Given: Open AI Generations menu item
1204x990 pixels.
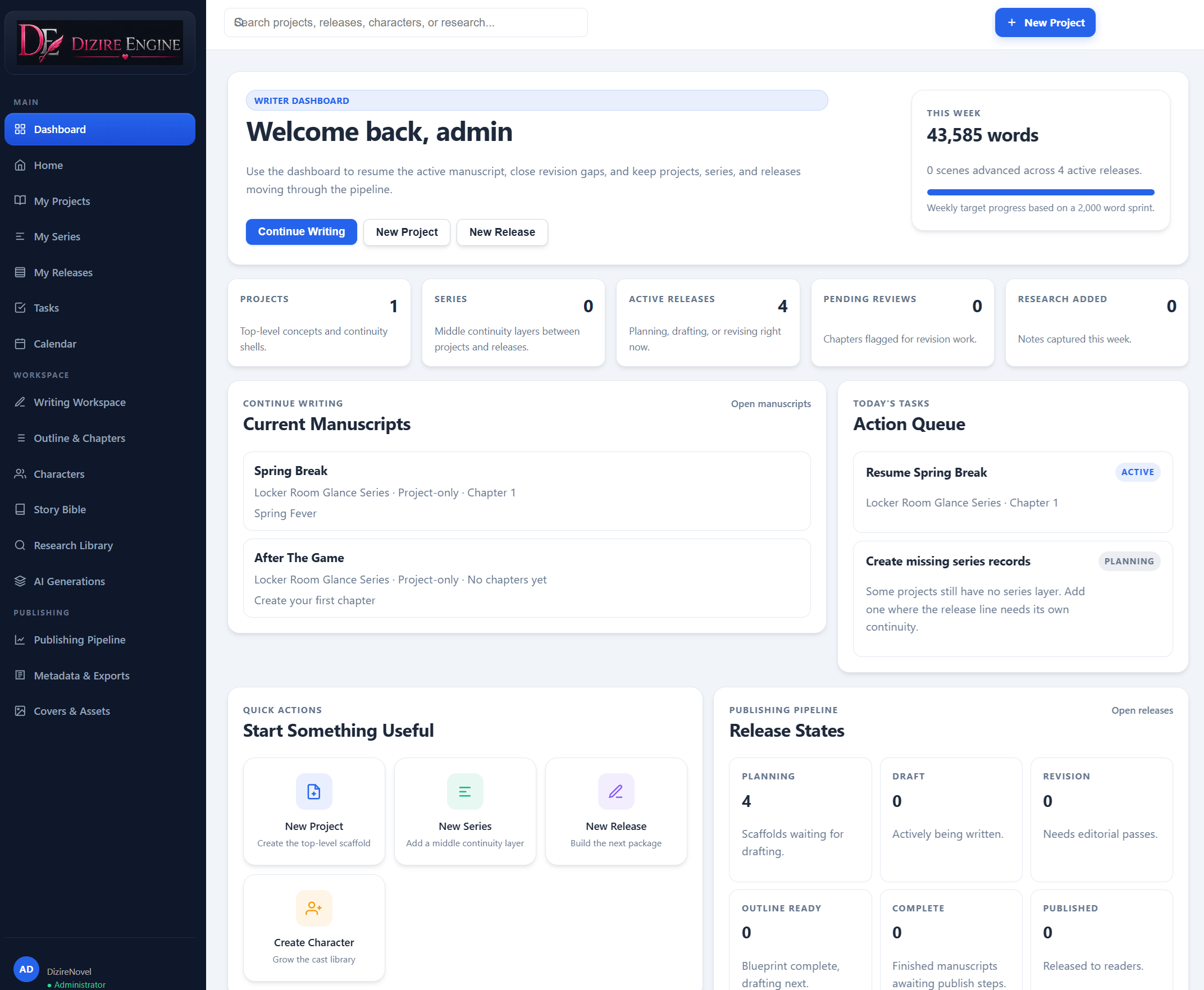Looking at the screenshot, I should (100, 581).
